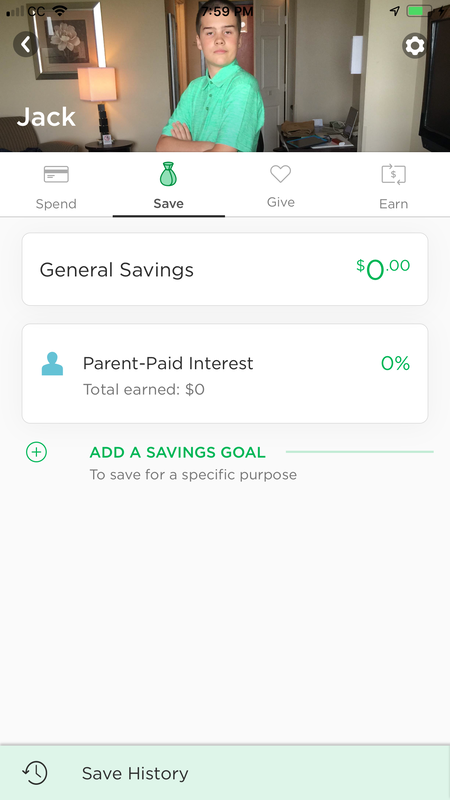Tap the $0.00 savings amount
This screenshot has height=800, width=450.
click(383, 269)
